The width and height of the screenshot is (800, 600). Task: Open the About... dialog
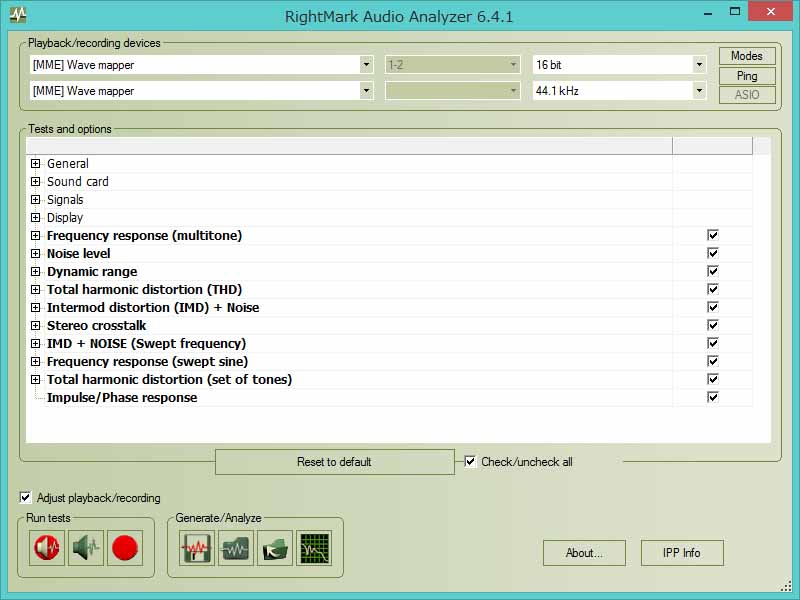pyautogui.click(x=584, y=553)
